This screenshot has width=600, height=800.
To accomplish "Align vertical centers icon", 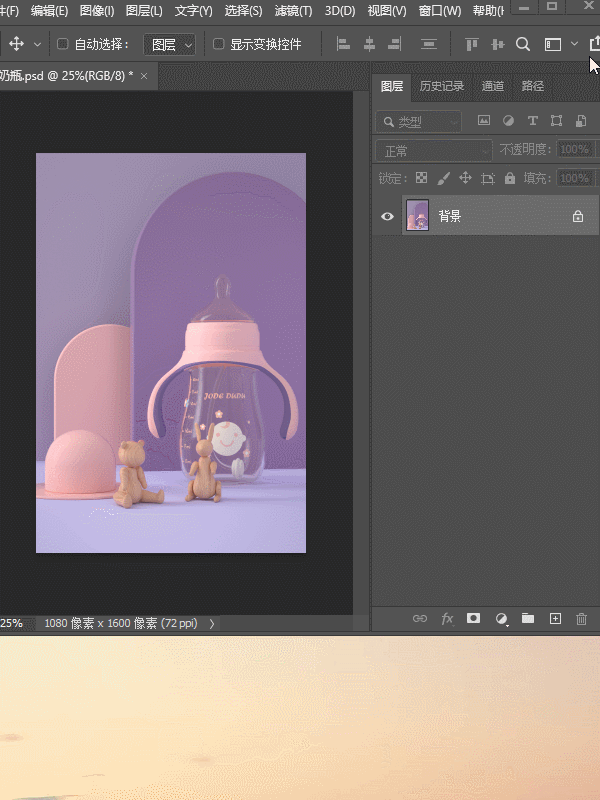I will pos(497,44).
